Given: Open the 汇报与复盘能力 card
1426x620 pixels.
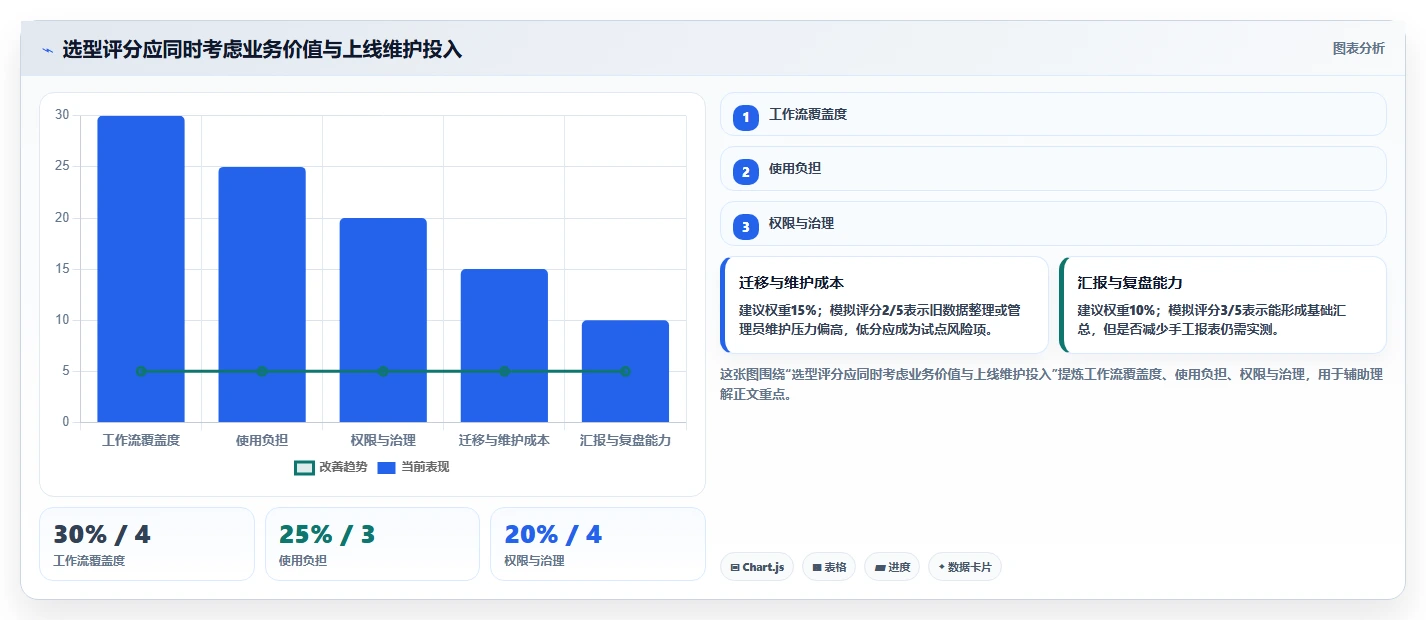Looking at the screenshot, I should 1223,305.
